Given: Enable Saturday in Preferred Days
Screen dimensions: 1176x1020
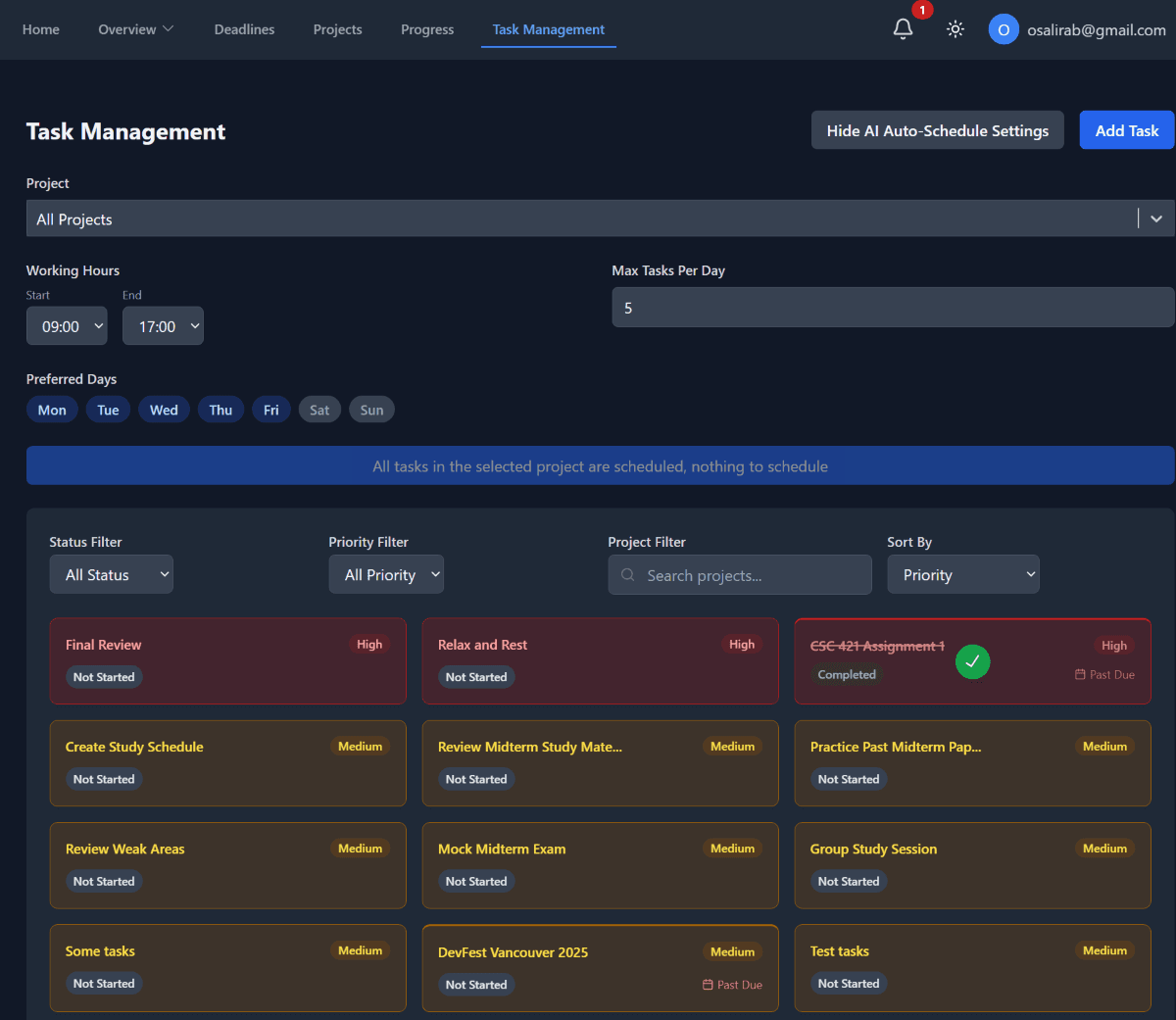Looking at the screenshot, I should click(318, 409).
